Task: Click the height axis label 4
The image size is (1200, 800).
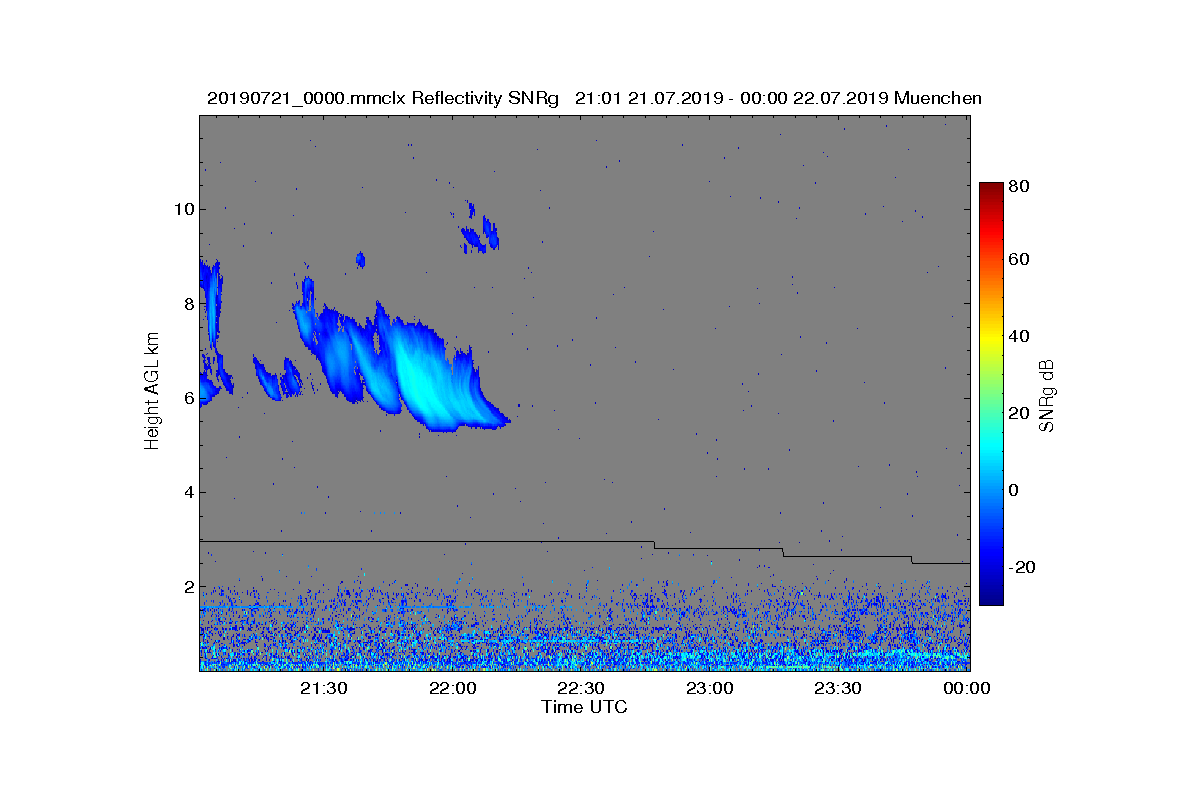Action: pos(188,492)
